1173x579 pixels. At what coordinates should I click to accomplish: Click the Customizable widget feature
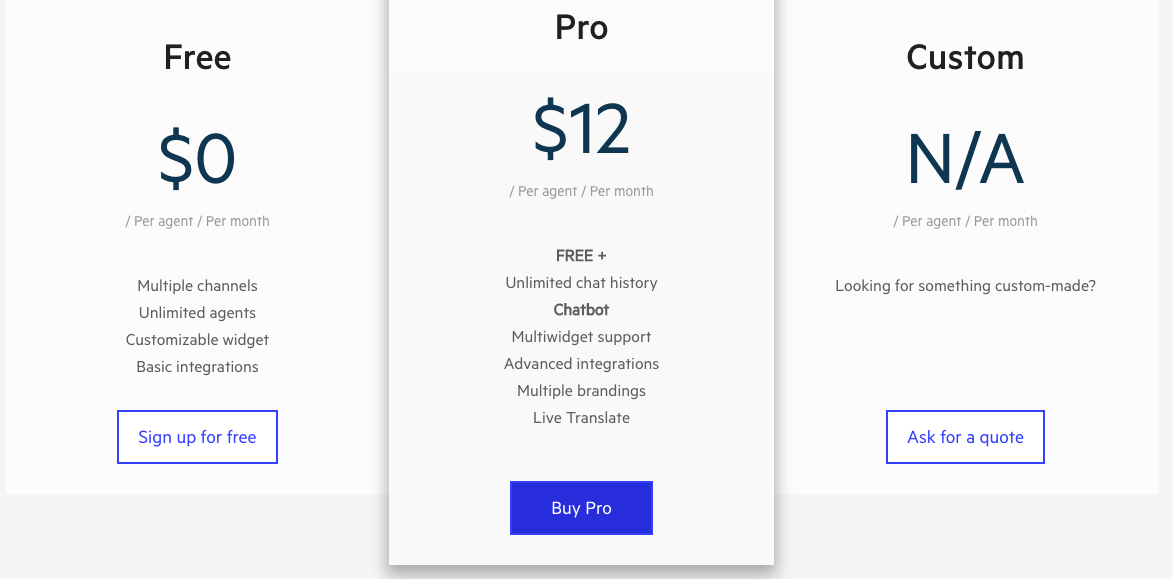(x=197, y=340)
